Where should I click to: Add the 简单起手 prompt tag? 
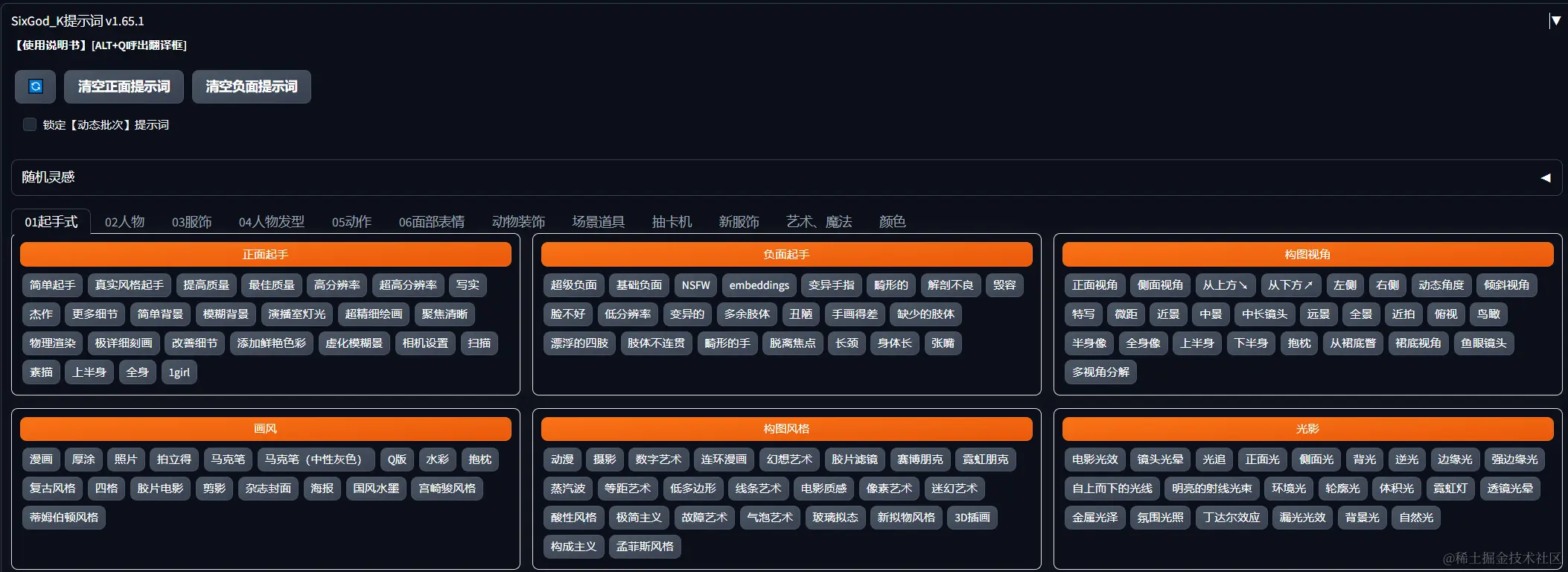[x=52, y=285]
